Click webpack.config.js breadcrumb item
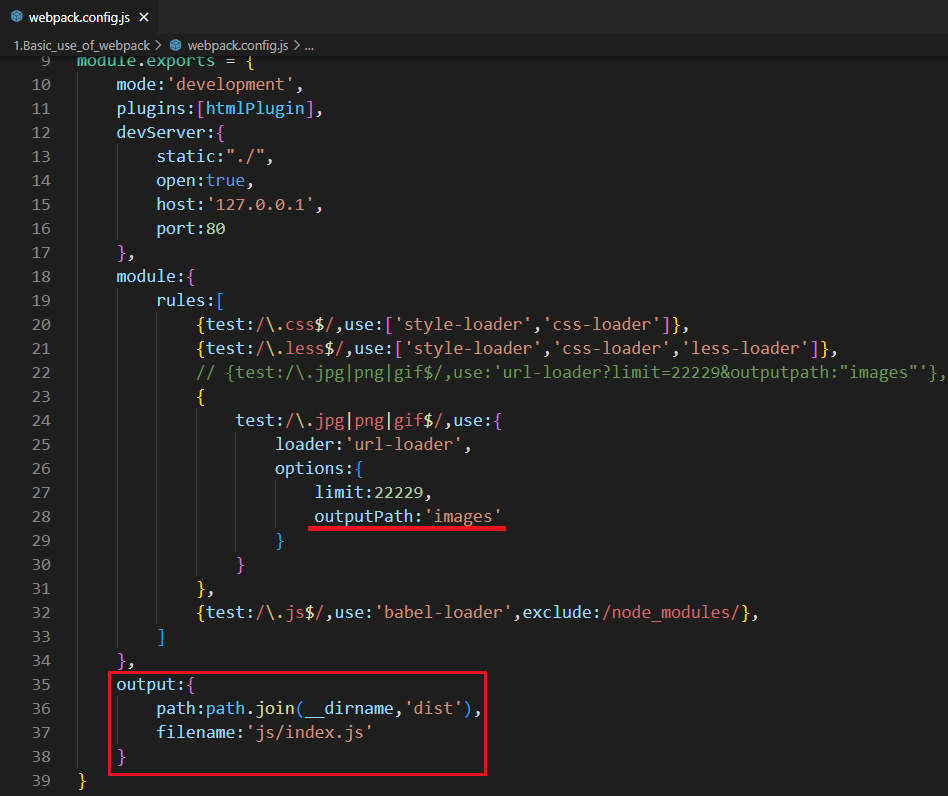The image size is (948, 796). 238,45
